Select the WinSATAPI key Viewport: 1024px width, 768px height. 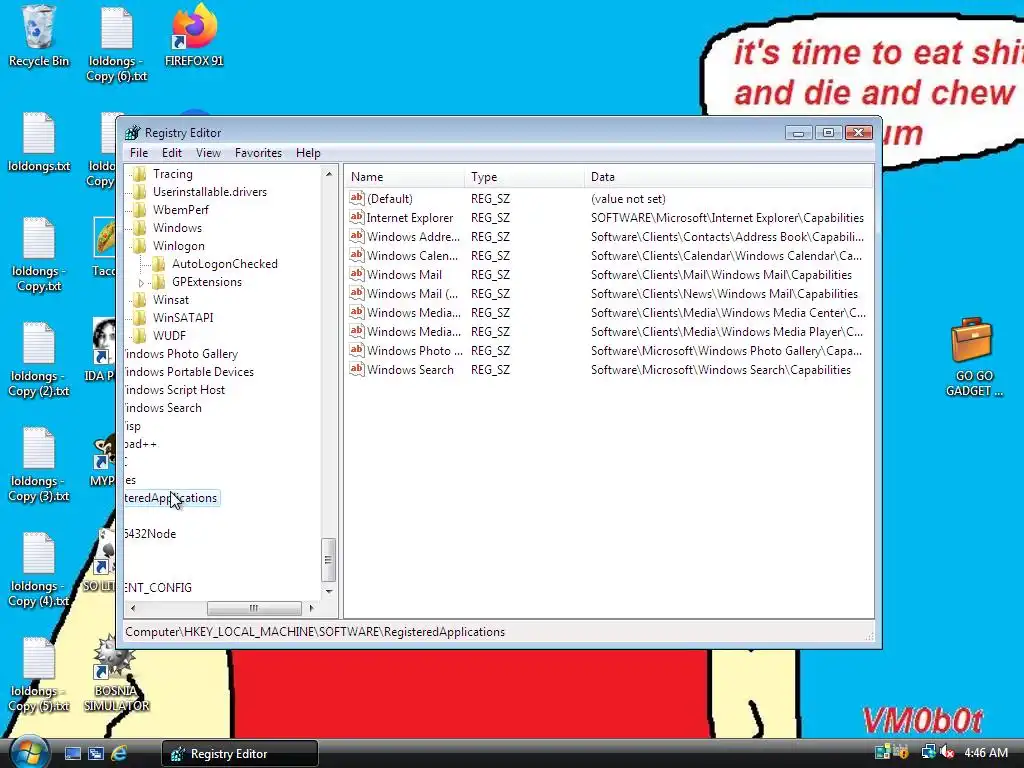183,318
